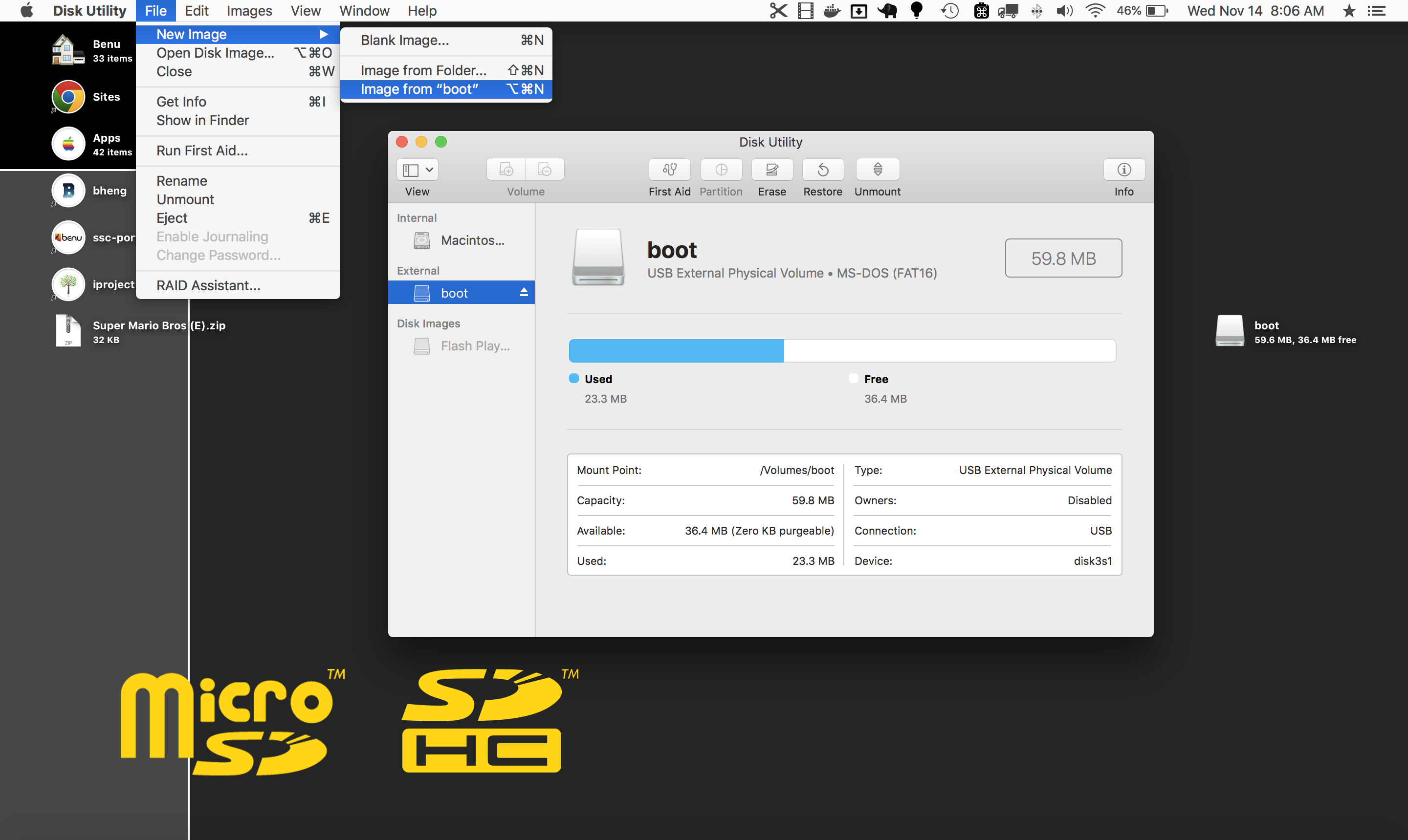Select Super Mario Bros zip file
The image size is (1408, 840).
pyautogui.click(x=68, y=331)
